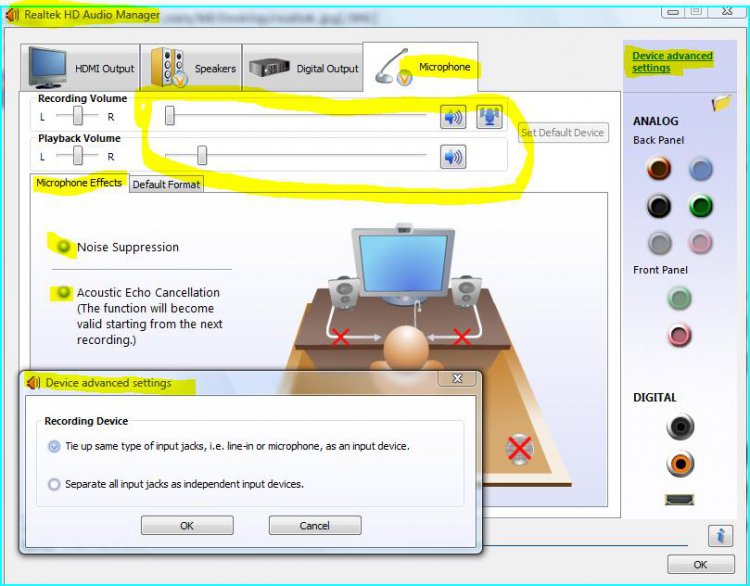Click the HDMI port icon under Digital
The image size is (750, 586).
click(679, 499)
